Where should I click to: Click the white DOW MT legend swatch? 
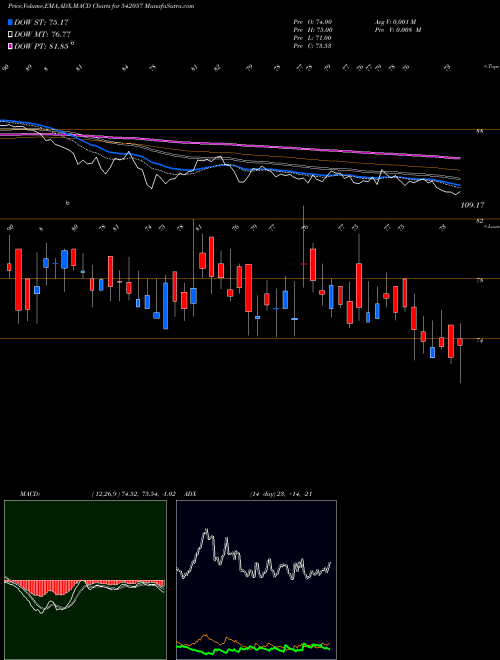(11, 35)
